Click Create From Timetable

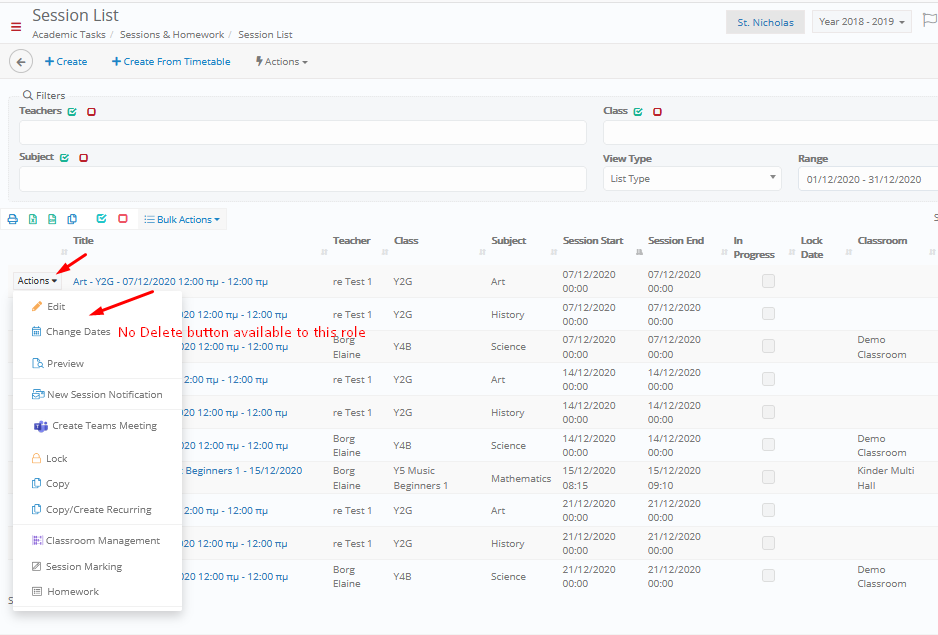click(x=171, y=62)
